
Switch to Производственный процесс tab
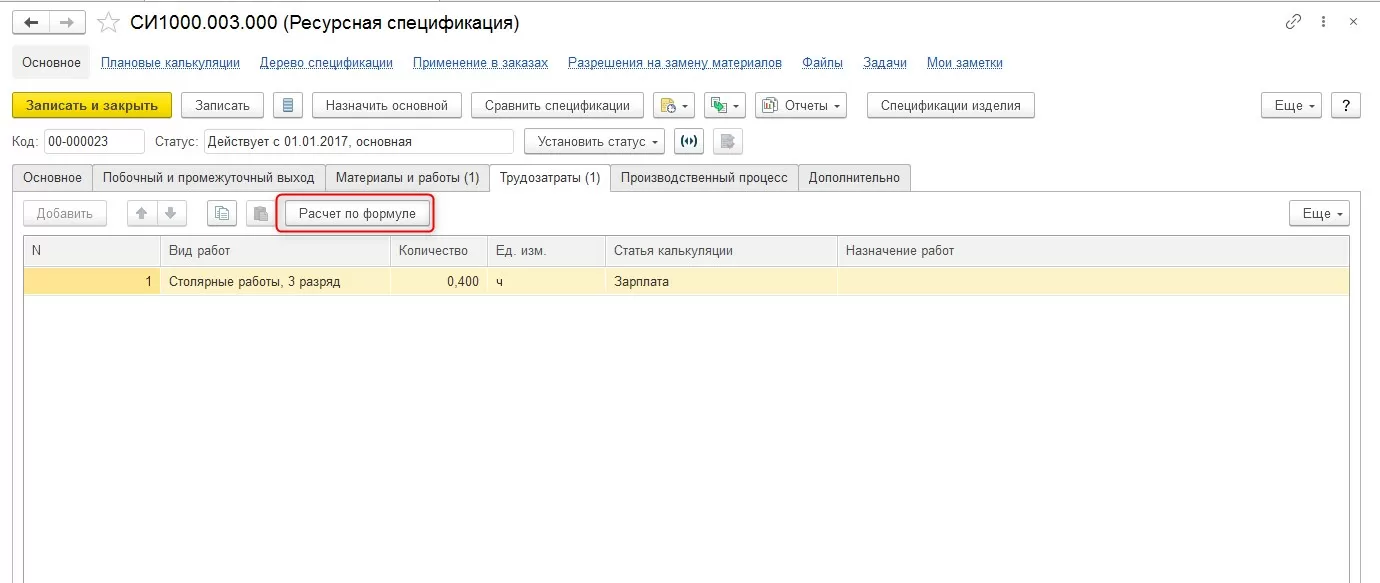pyautogui.click(x=704, y=178)
